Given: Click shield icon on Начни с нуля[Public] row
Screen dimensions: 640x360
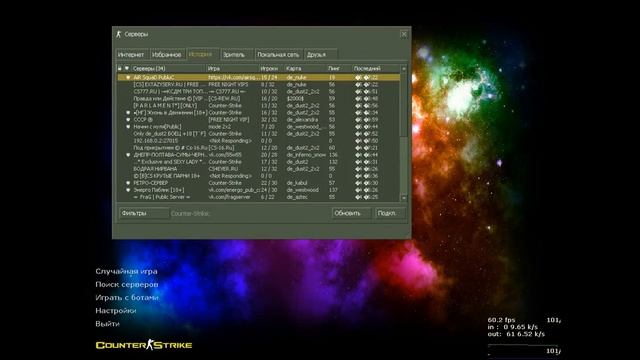Looking at the screenshot, I should 128,127.
